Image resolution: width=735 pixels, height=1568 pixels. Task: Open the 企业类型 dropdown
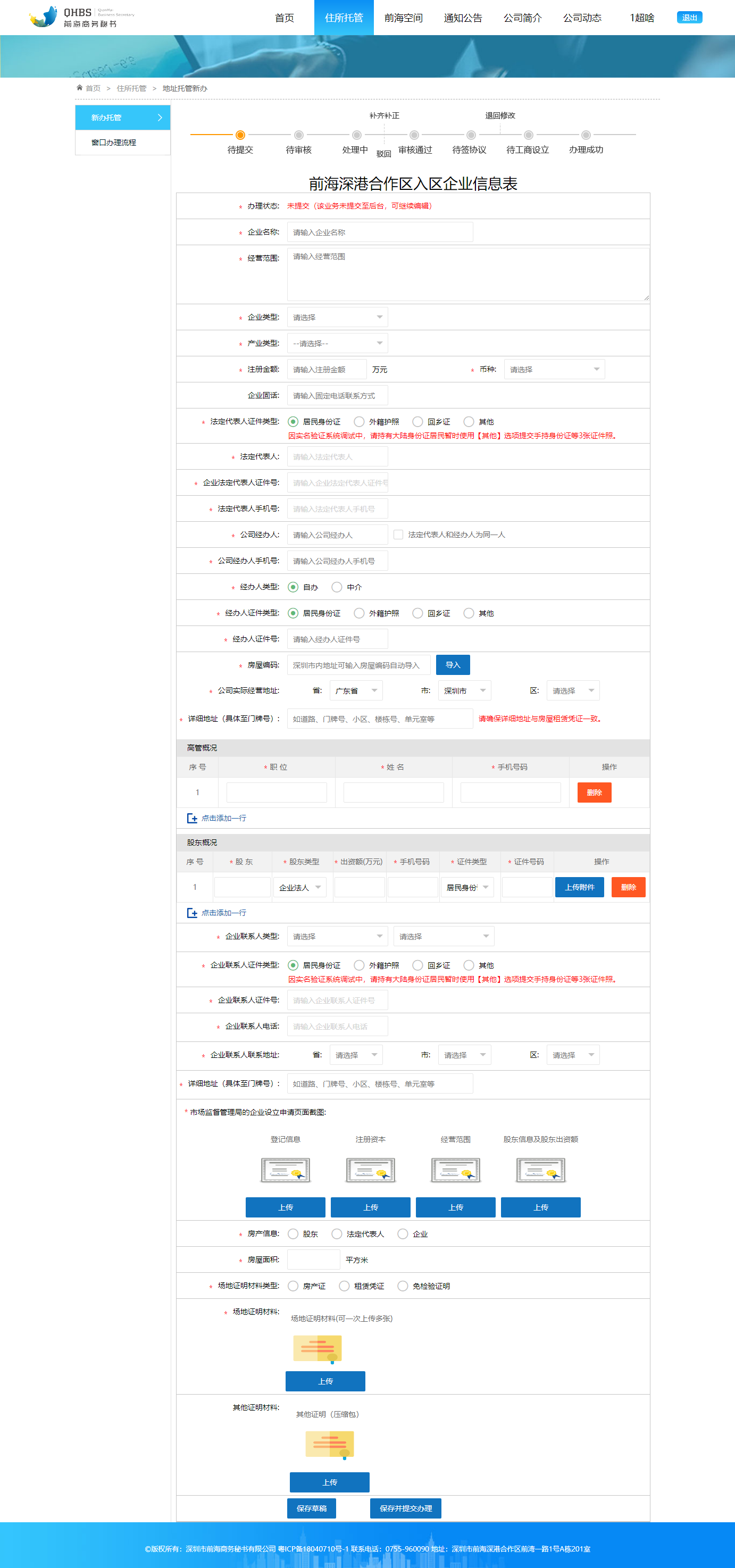(337, 317)
